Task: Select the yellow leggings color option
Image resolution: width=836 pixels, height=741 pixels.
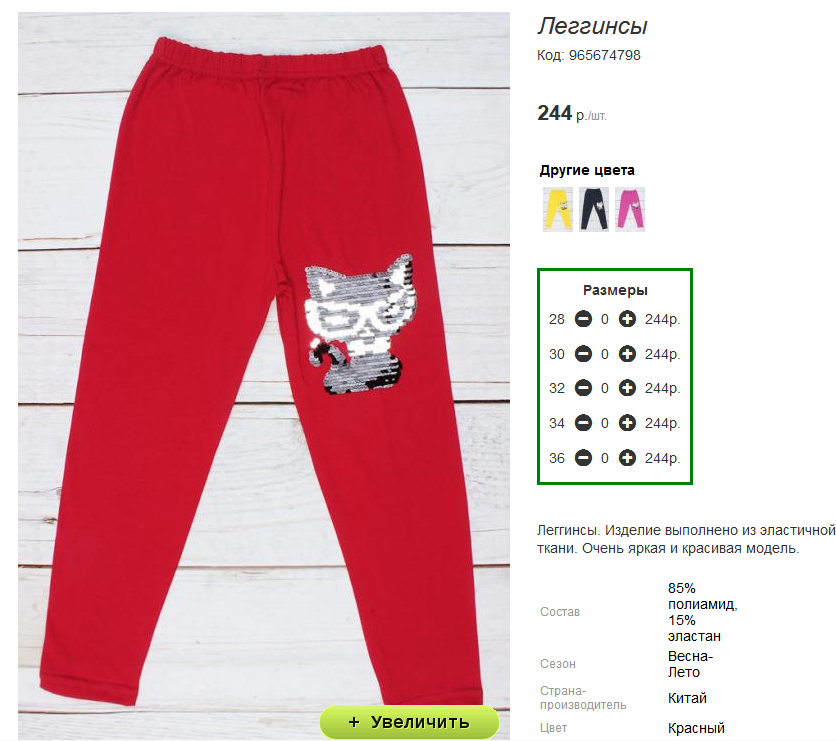Action: point(558,209)
